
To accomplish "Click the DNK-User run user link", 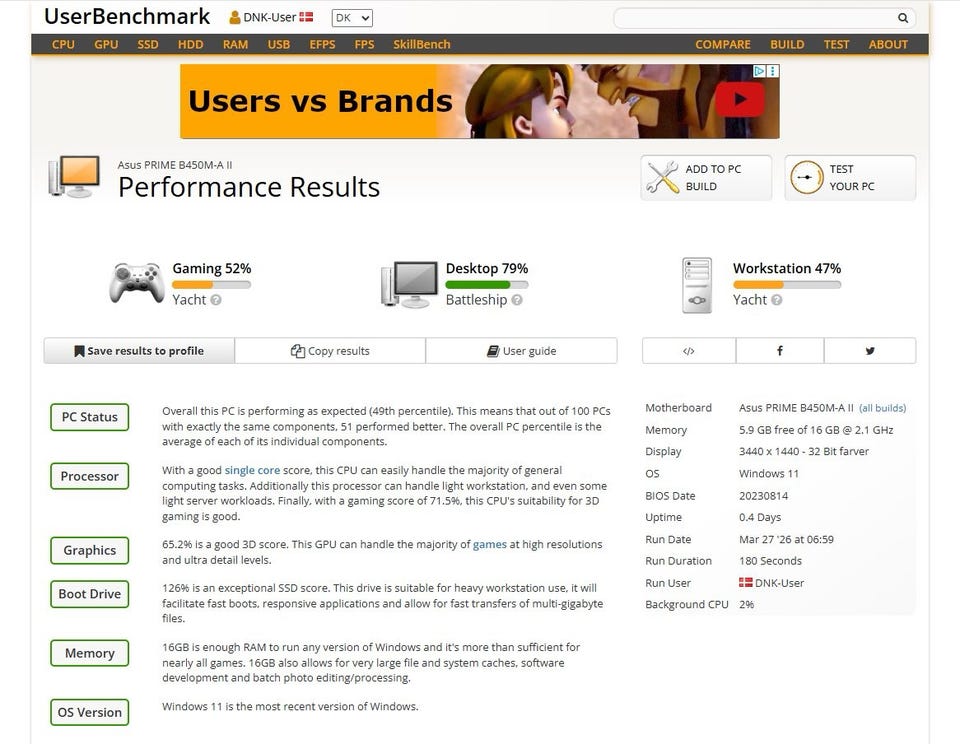I will [779, 583].
